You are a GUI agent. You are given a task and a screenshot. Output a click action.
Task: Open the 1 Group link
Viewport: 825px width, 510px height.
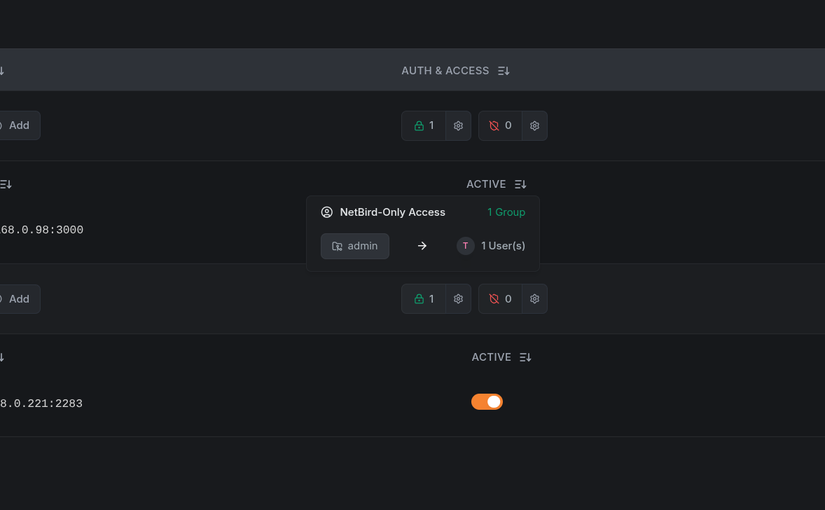click(506, 212)
